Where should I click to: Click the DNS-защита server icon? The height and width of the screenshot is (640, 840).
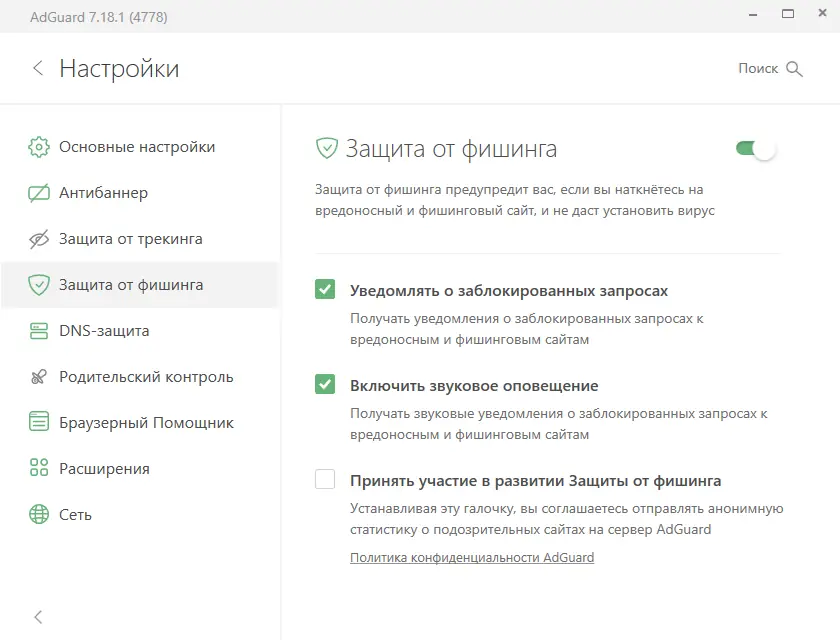pyautogui.click(x=39, y=331)
